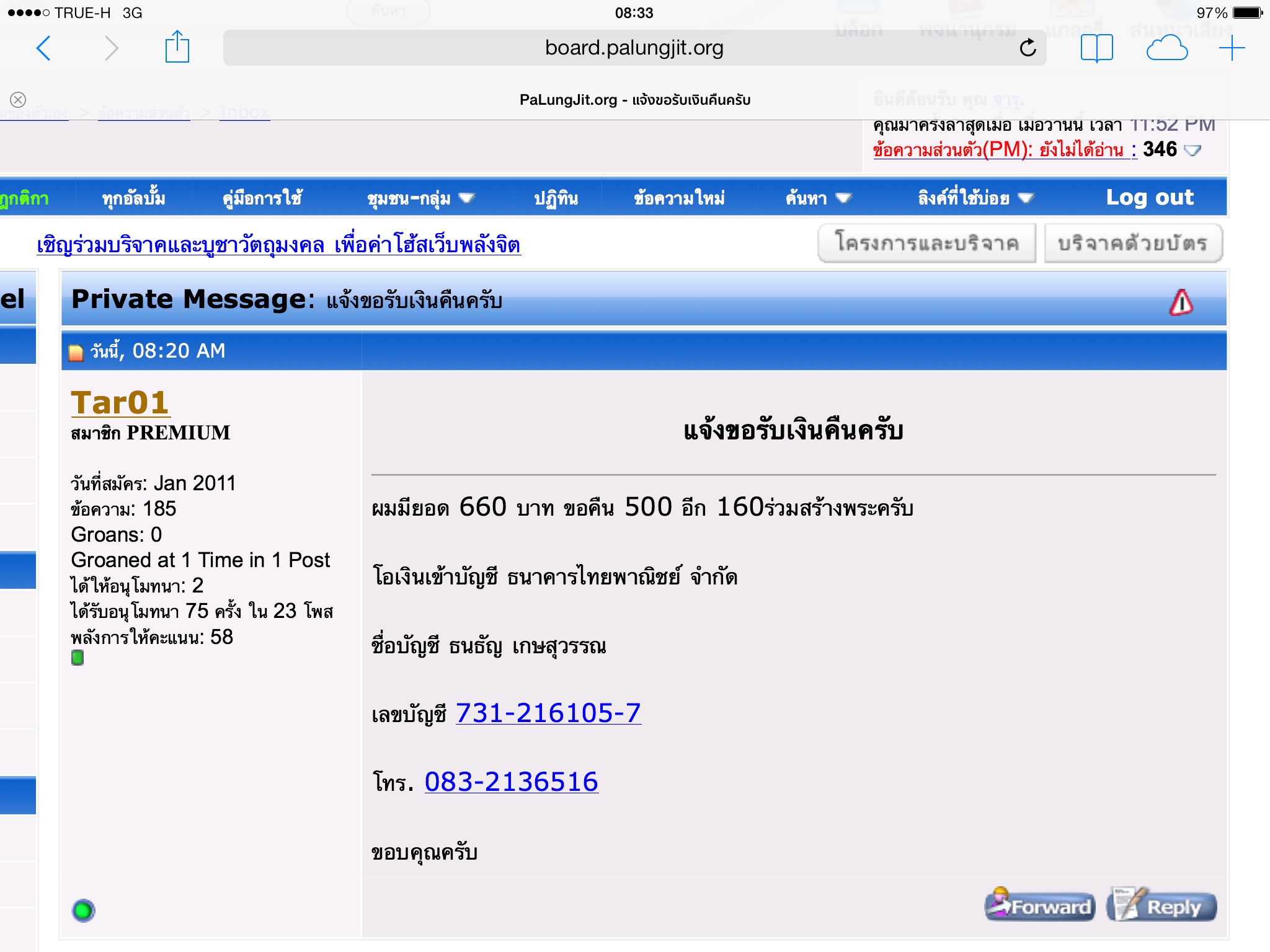Open the bookmarks book icon
This screenshot has width=1270, height=952.
click(x=1096, y=48)
